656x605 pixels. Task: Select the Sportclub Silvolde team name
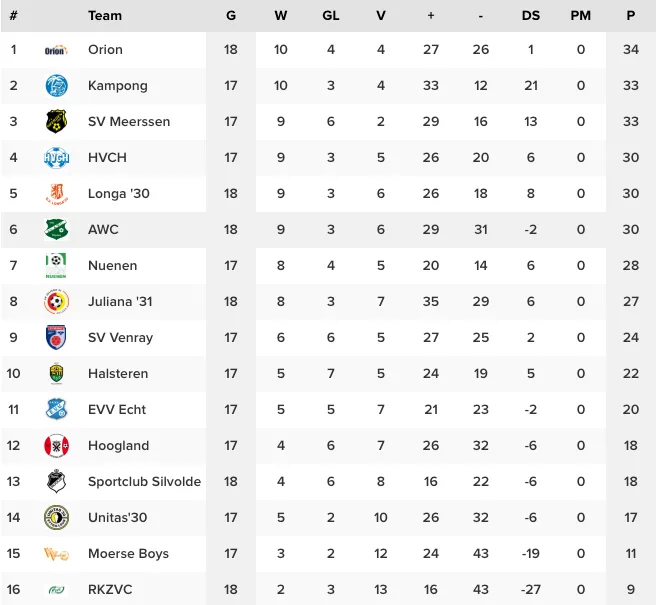(x=144, y=482)
